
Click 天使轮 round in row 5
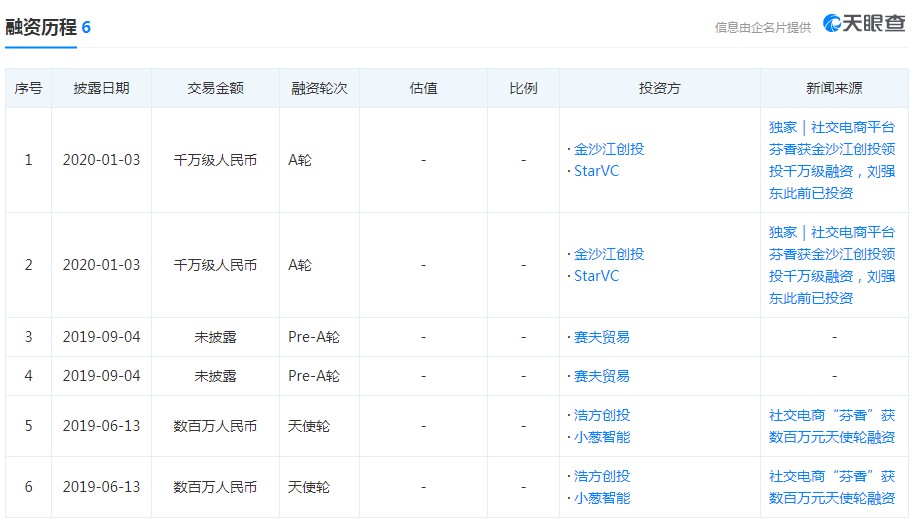(309, 426)
